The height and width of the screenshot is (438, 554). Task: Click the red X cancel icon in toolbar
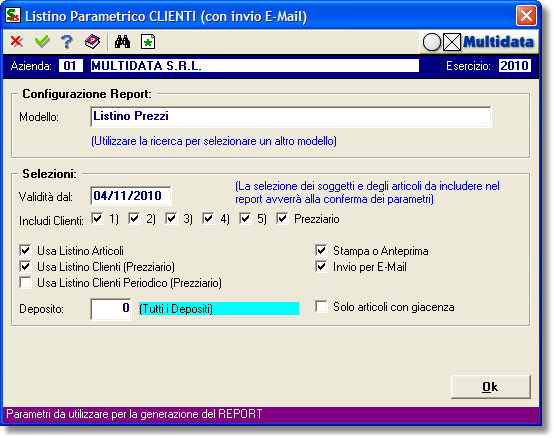coord(17,42)
